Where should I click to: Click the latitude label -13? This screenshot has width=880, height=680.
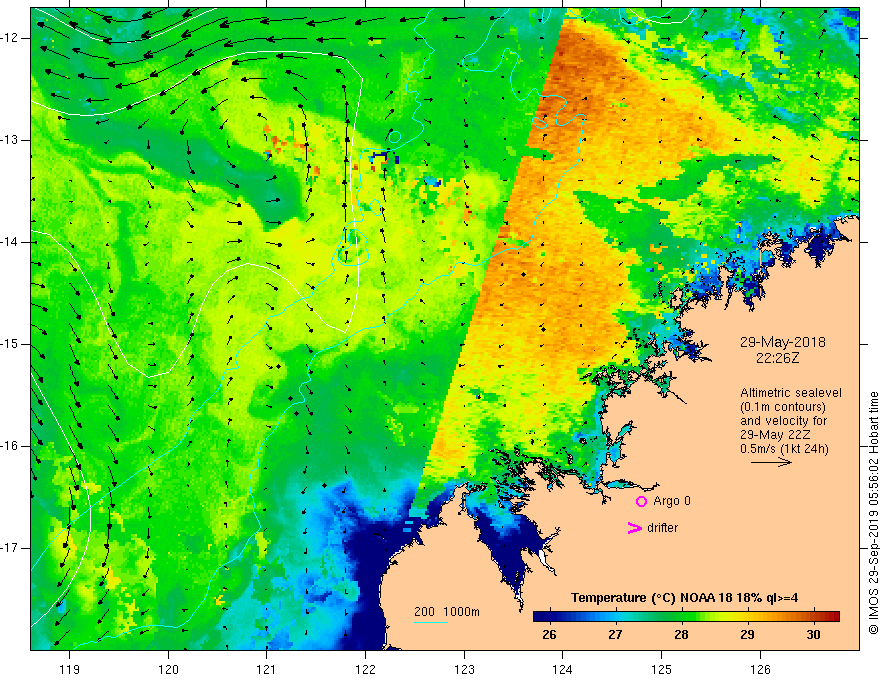(11, 140)
